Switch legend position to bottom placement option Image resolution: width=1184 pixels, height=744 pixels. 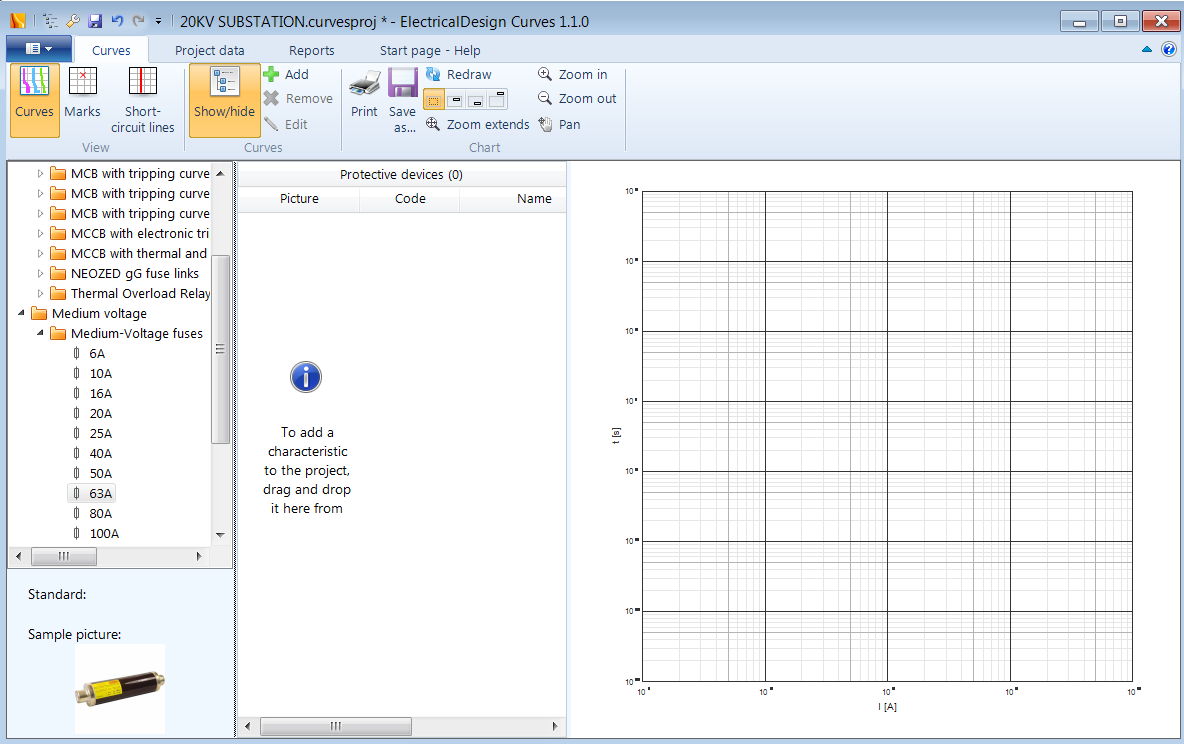tap(476, 99)
